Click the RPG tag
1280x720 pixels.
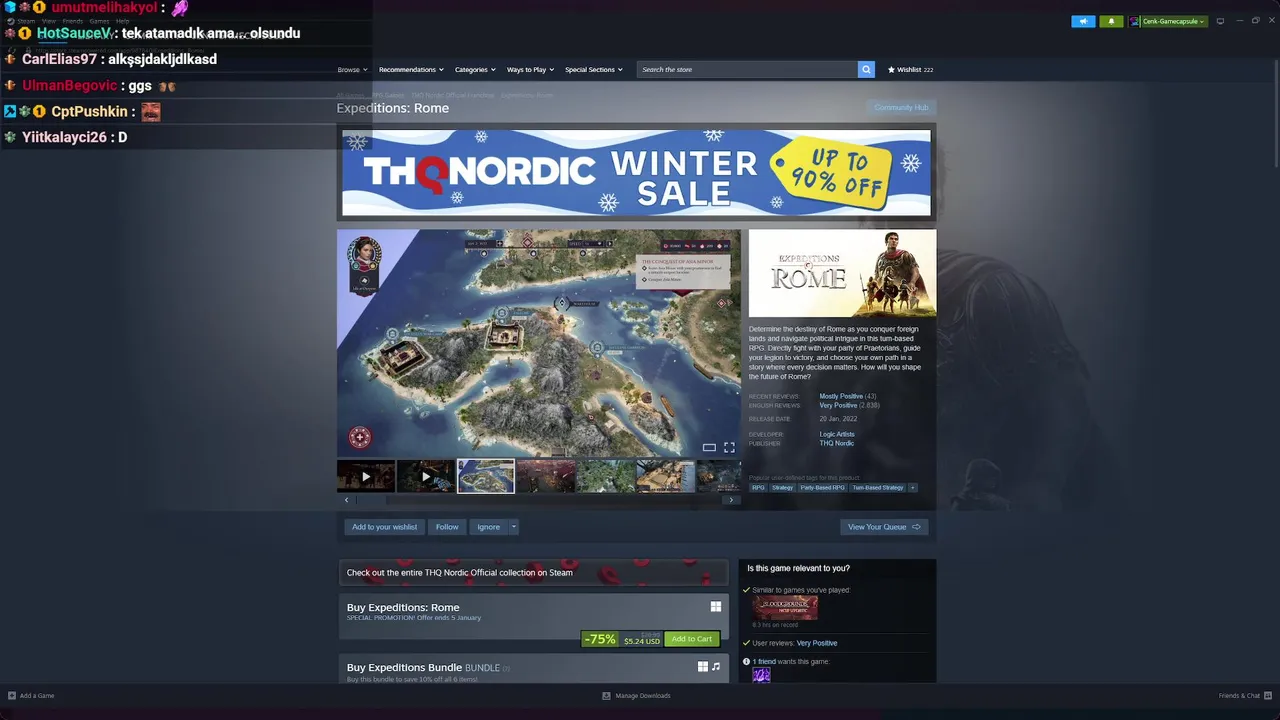pyautogui.click(x=758, y=488)
